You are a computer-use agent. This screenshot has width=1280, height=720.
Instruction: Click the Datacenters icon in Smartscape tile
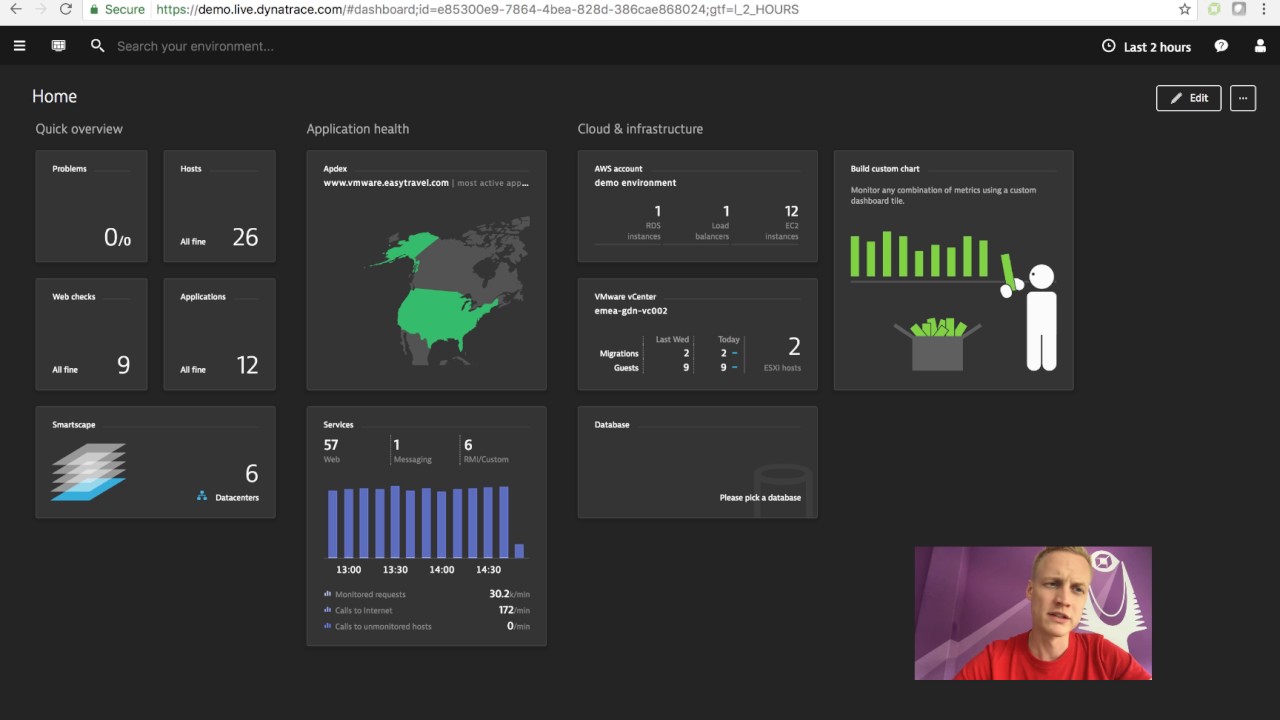[x=202, y=496]
